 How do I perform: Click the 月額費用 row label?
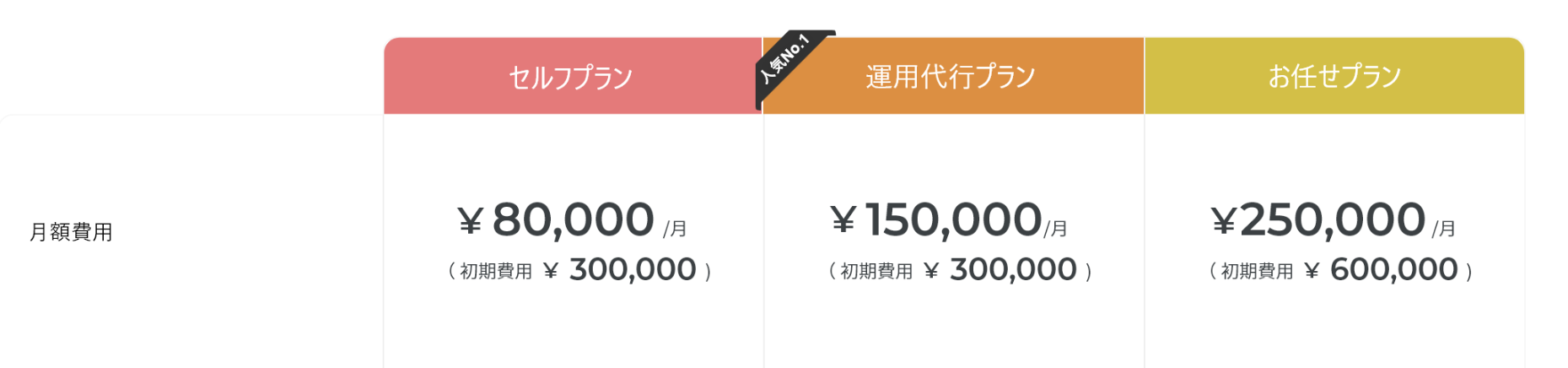pos(72,232)
